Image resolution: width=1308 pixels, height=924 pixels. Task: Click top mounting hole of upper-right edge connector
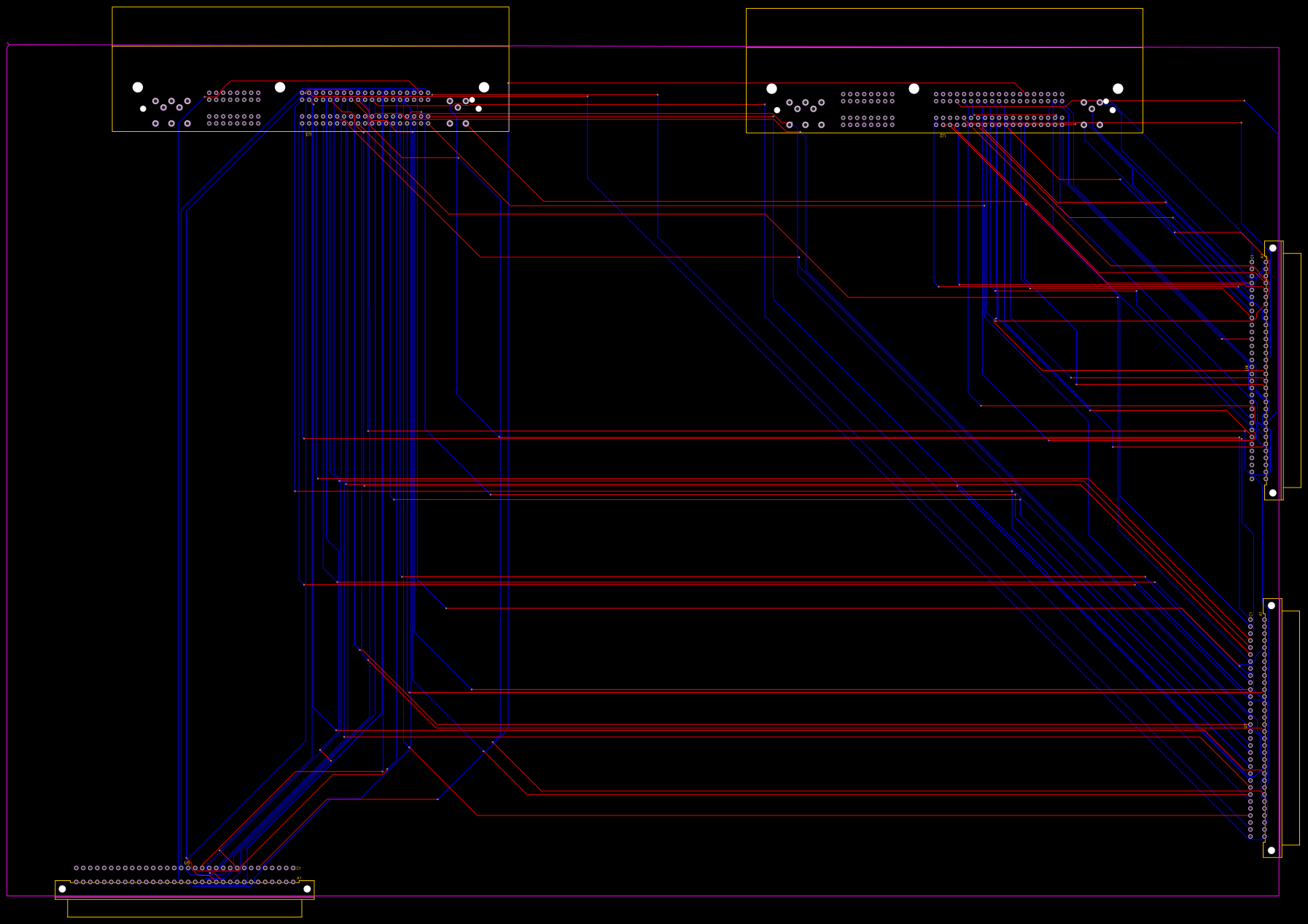(x=1273, y=248)
